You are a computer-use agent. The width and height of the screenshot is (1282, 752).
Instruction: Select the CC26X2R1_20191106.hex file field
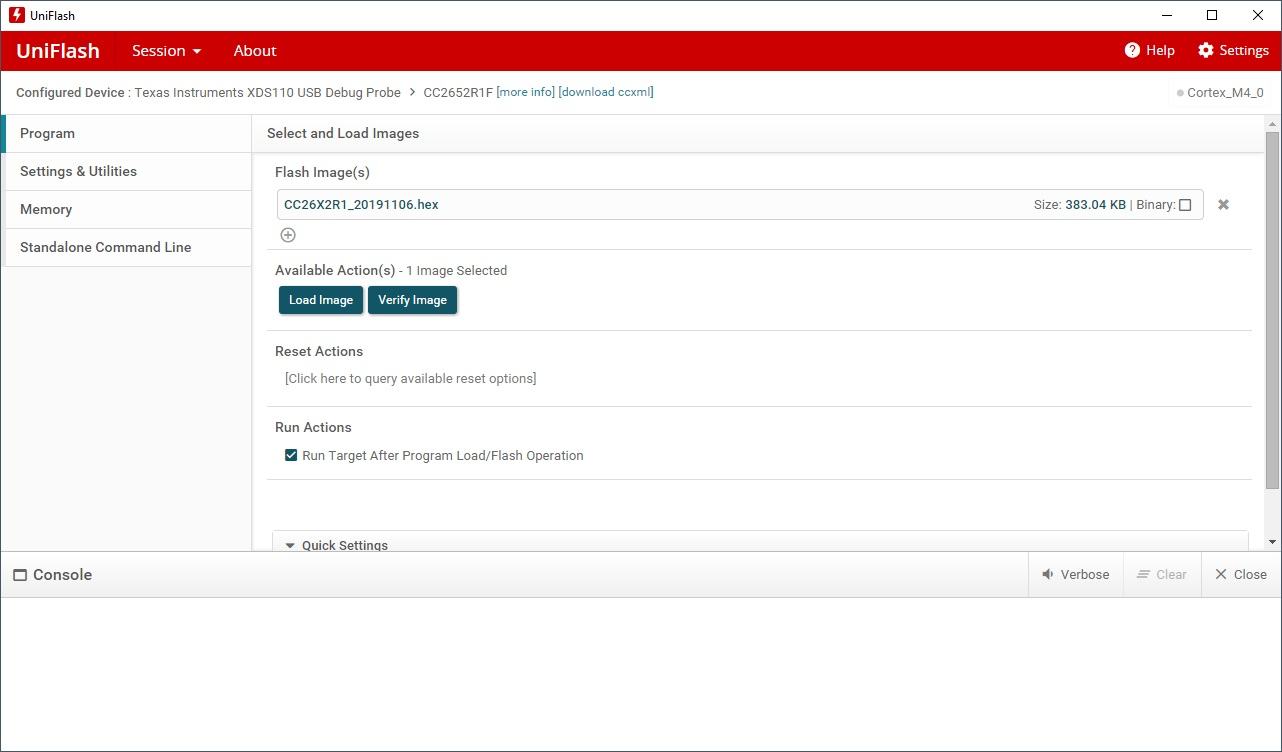[740, 205]
